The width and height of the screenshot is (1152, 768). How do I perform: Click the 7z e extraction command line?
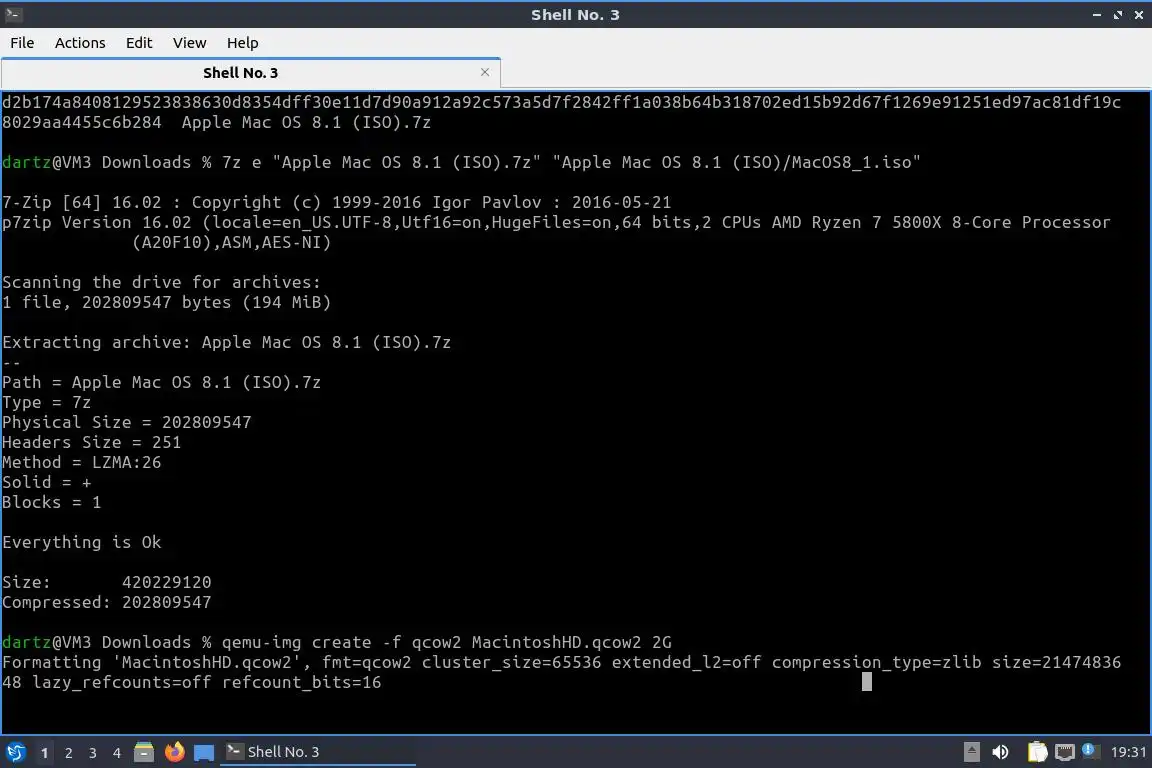(461, 162)
